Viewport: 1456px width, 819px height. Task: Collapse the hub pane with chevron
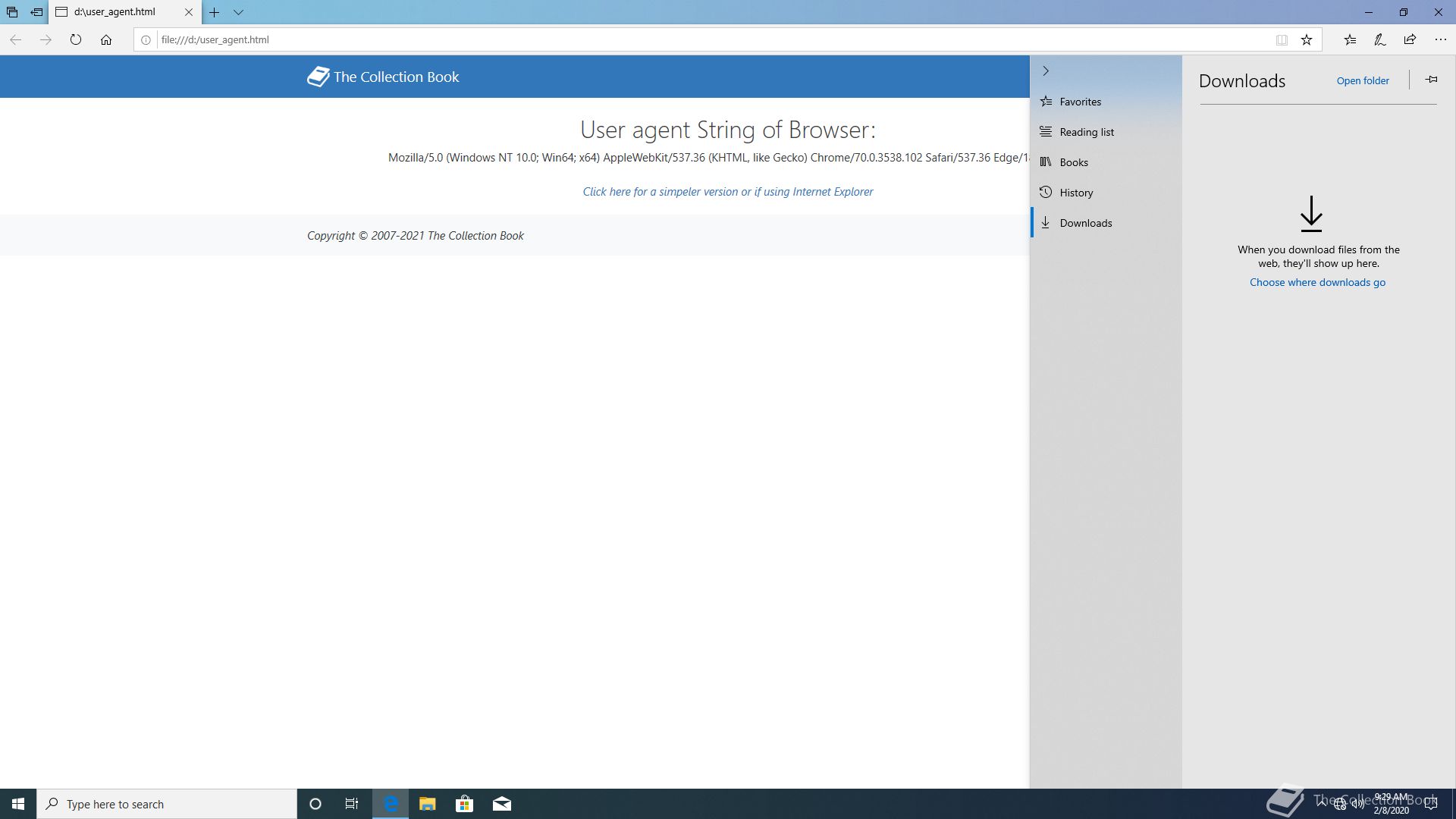click(x=1046, y=71)
